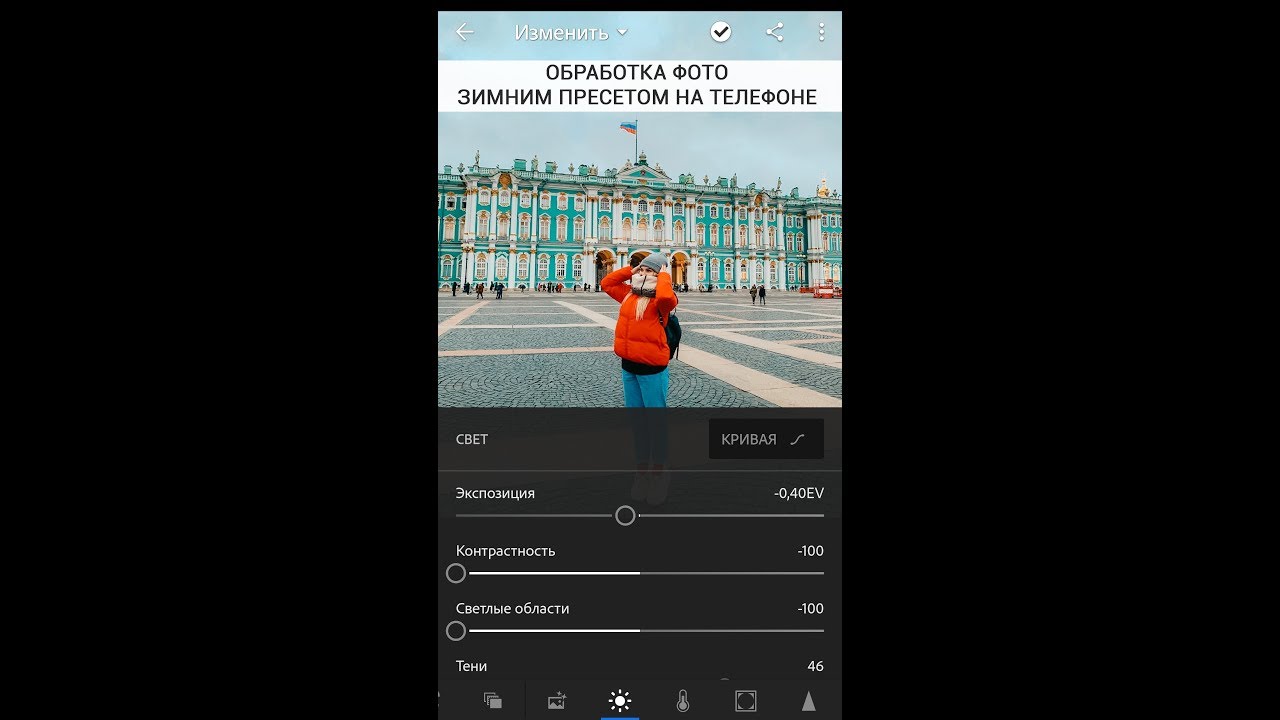Viewport: 1280px width, 720px height.
Task: Open the Effects vignette tab
Action: click(x=745, y=701)
